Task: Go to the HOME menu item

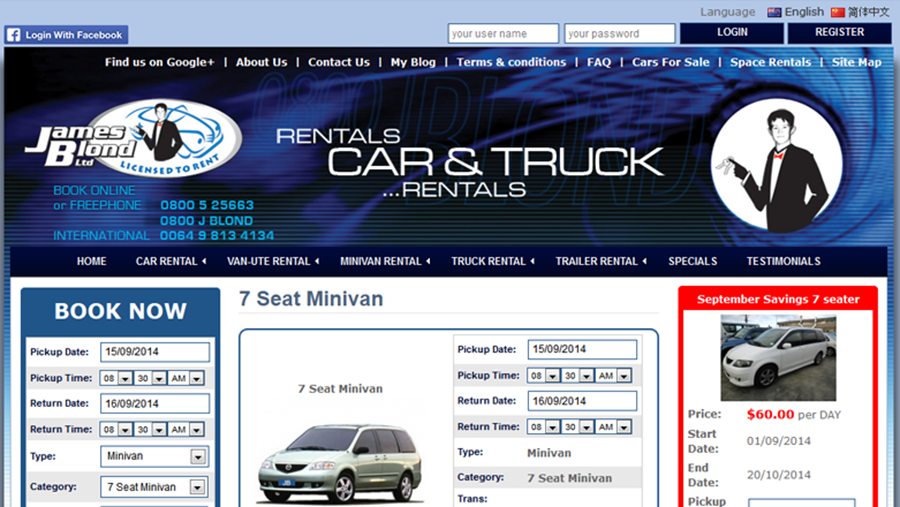Action: [91, 261]
